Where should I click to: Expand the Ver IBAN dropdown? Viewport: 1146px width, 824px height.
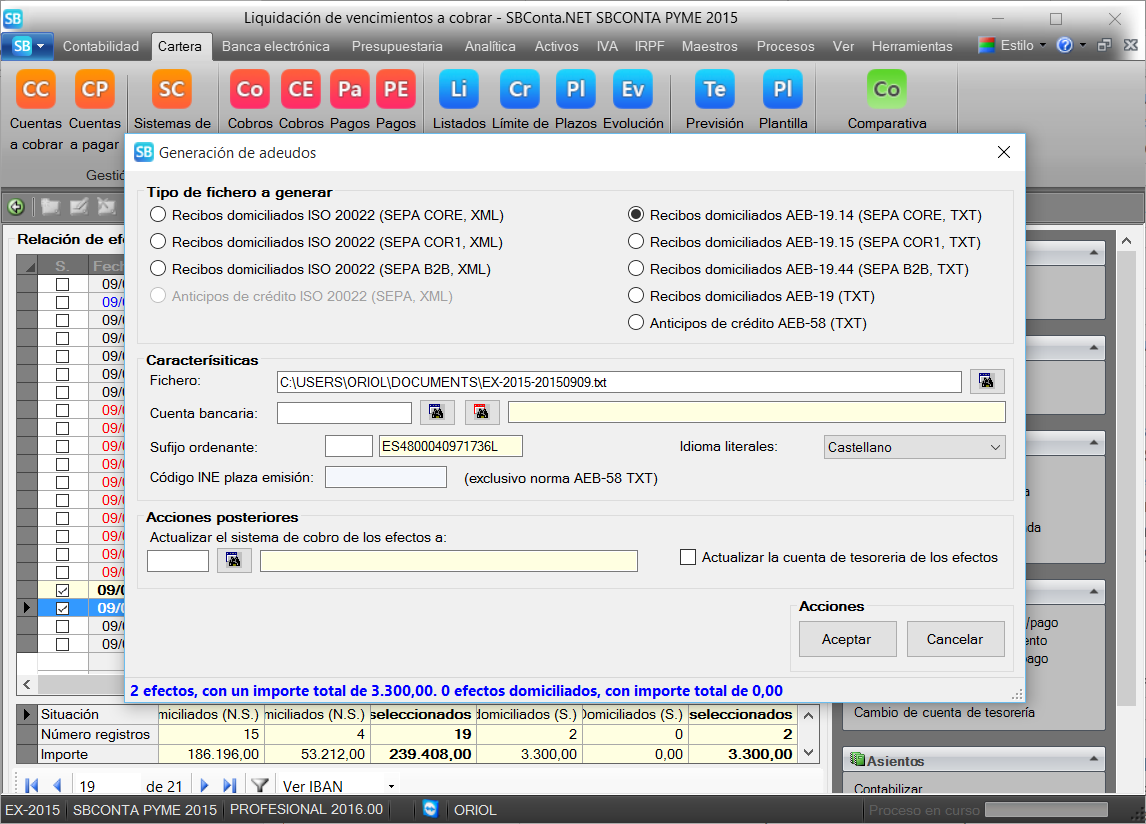[391, 786]
